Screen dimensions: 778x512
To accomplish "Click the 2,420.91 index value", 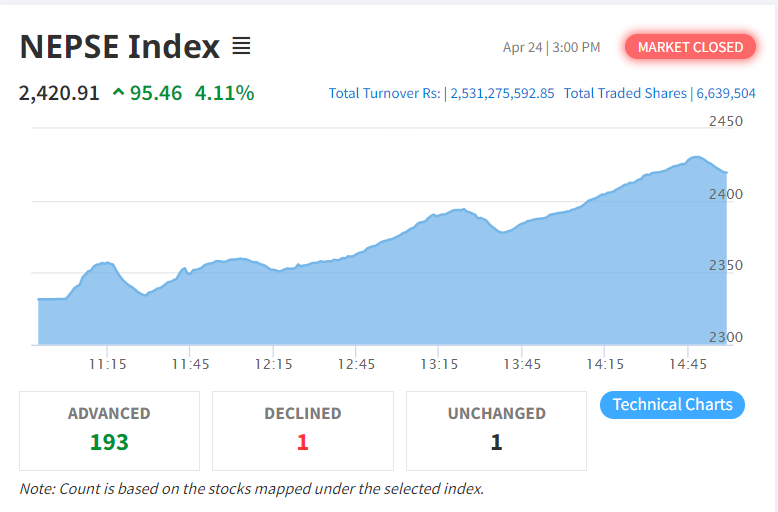I will coord(59,93).
